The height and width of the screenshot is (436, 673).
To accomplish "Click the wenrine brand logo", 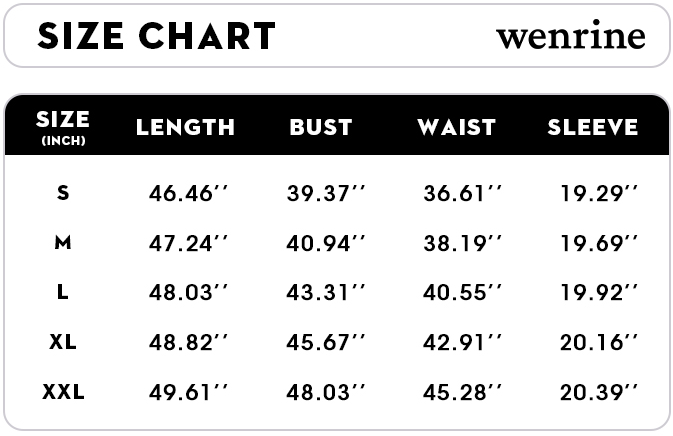I will point(570,37).
